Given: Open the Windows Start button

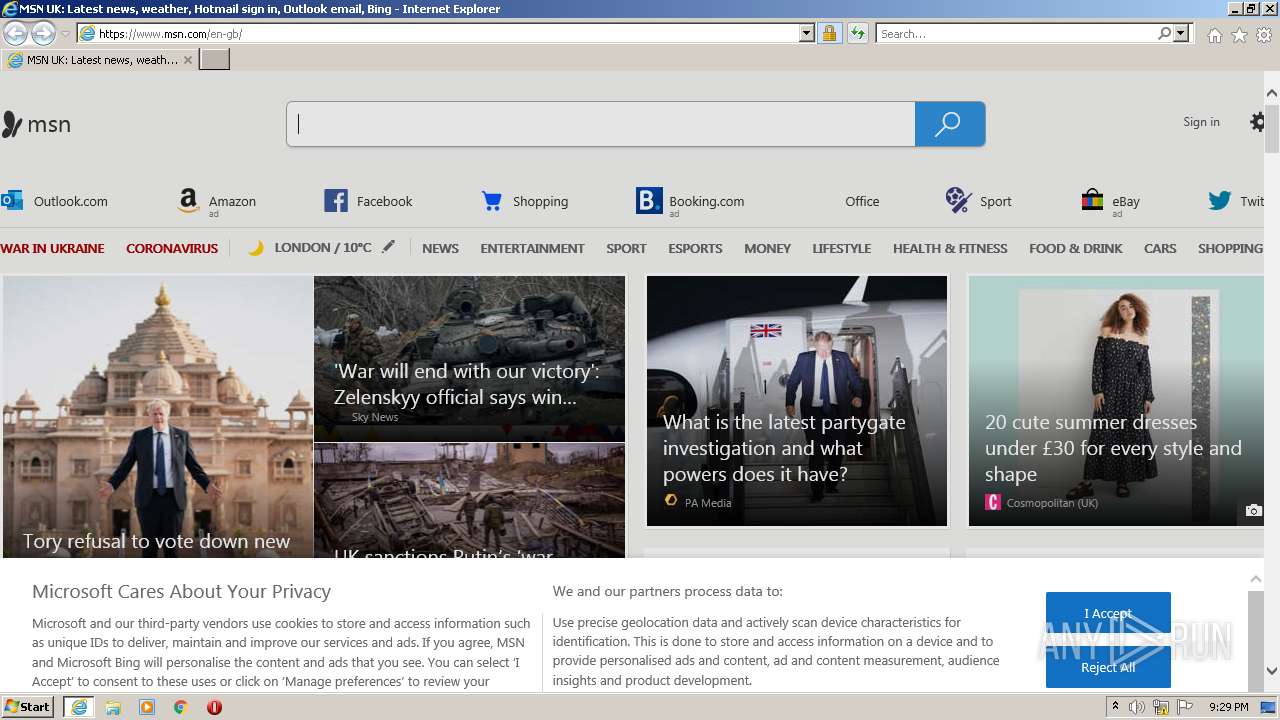Looking at the screenshot, I should click(28, 707).
